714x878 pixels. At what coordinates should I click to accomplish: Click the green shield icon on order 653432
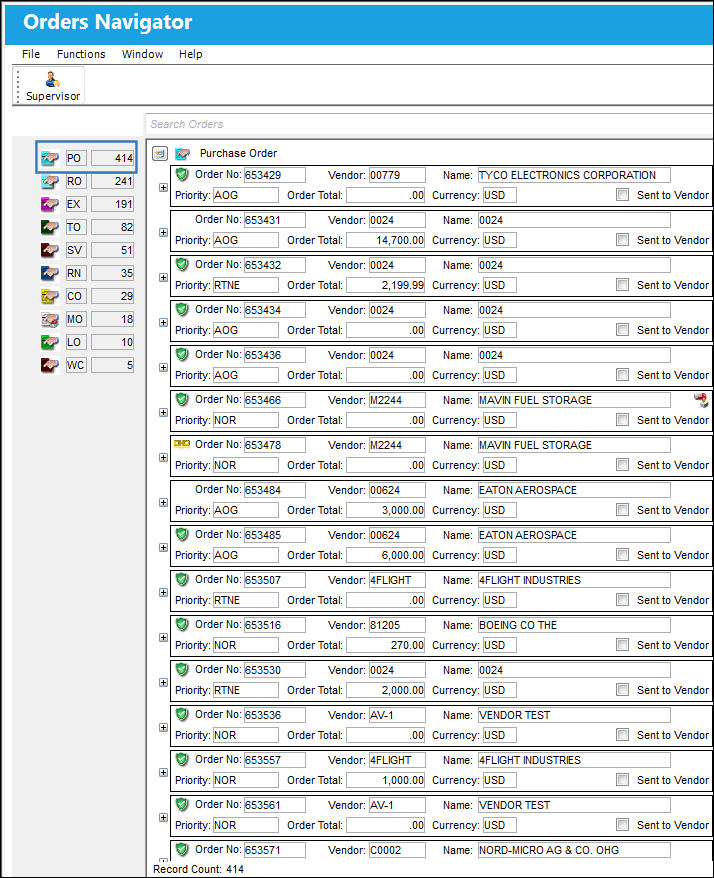[x=182, y=264]
